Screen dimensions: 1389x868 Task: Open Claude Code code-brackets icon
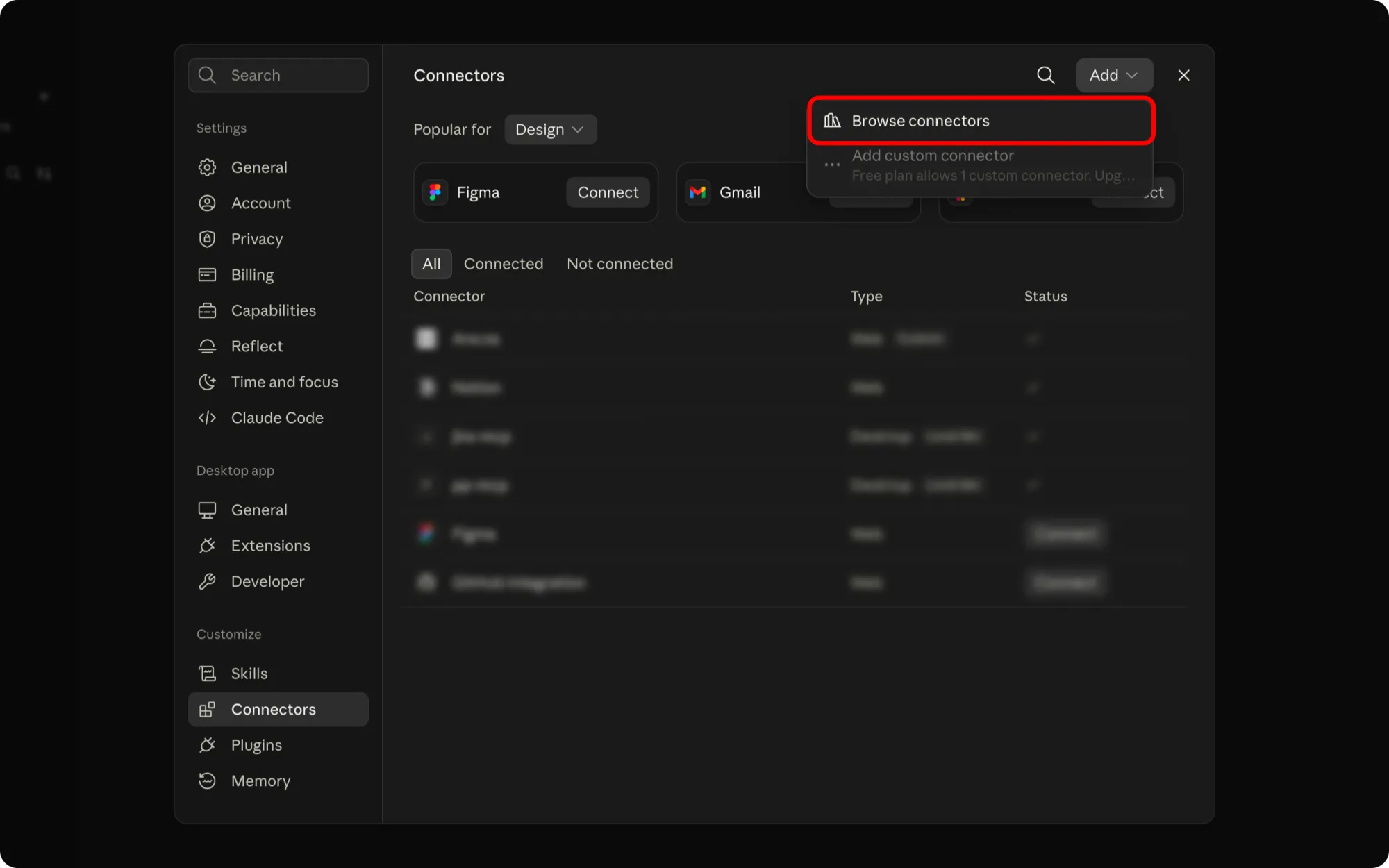pyautogui.click(x=207, y=417)
